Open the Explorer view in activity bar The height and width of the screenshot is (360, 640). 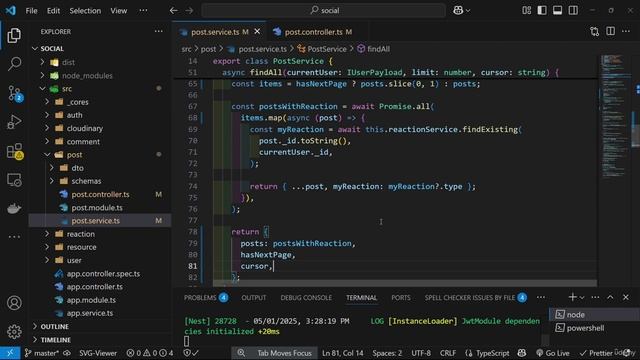14,36
